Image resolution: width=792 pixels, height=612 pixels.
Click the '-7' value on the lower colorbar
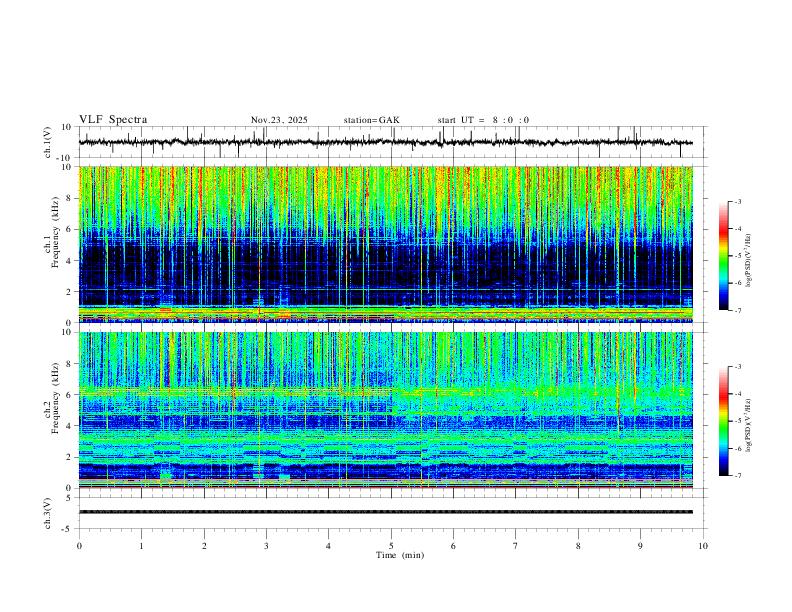click(737, 476)
